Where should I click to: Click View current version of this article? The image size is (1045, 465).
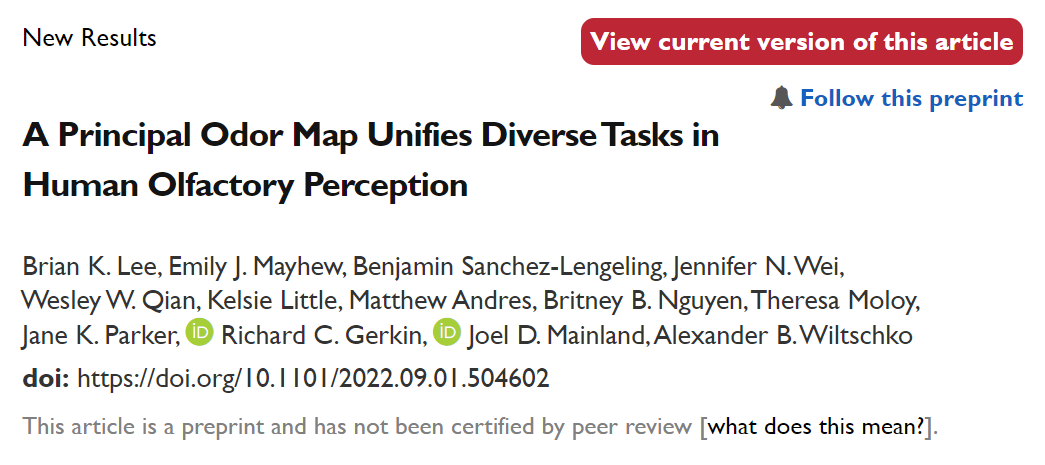(x=802, y=41)
